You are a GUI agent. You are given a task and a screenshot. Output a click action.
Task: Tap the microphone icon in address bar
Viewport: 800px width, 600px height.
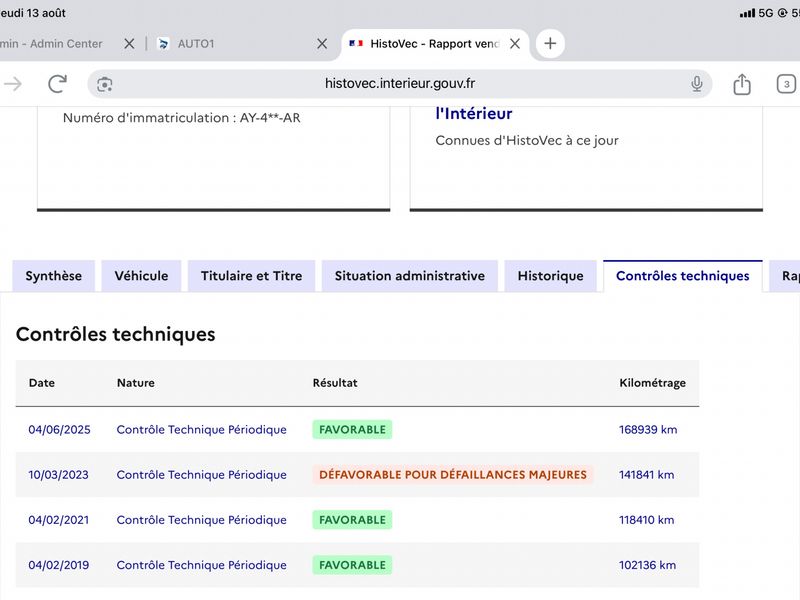696,84
